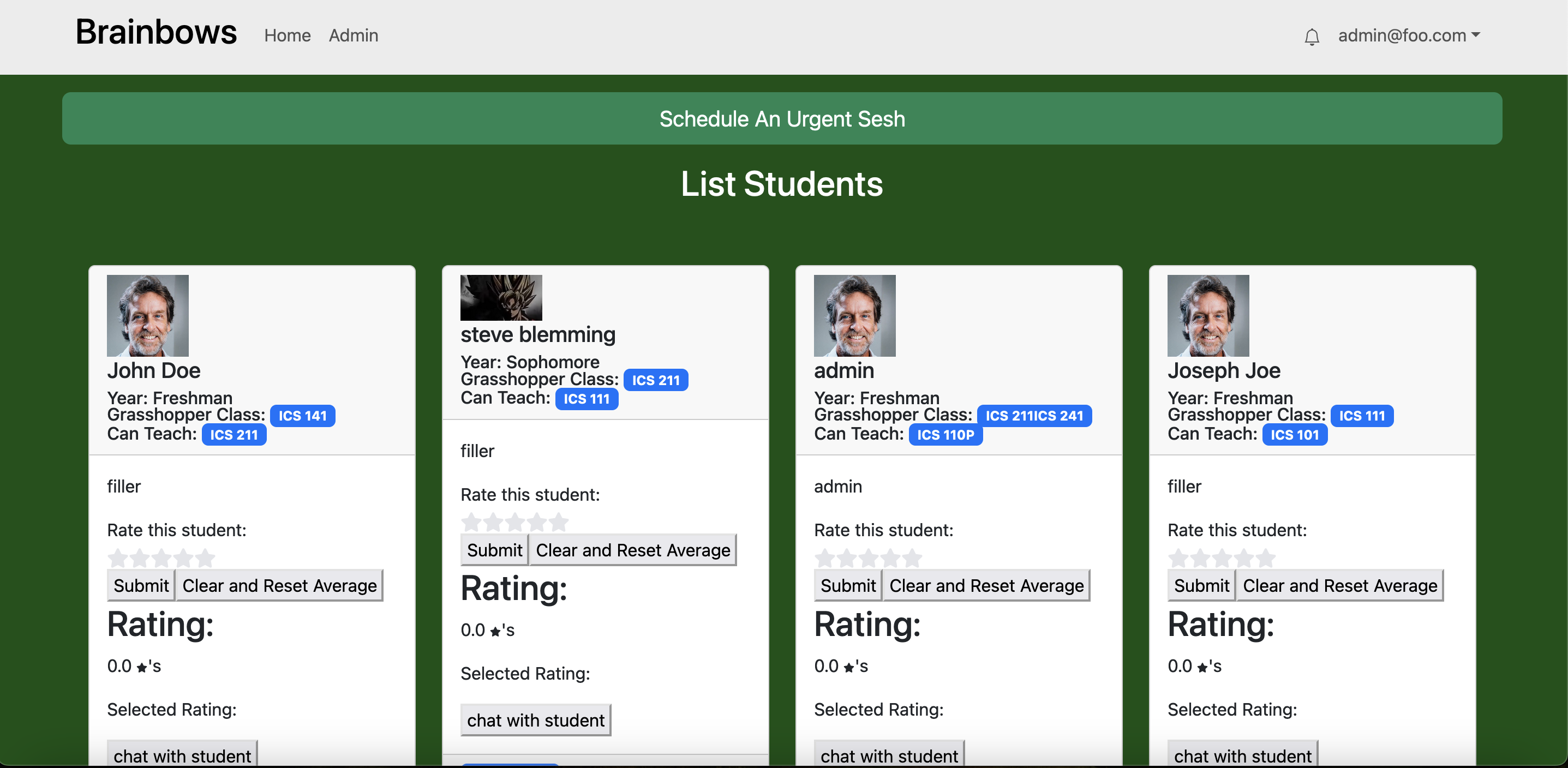Viewport: 1568px width, 768px height.
Task: Click the ICS 110P badge on admin's card
Action: click(x=945, y=435)
